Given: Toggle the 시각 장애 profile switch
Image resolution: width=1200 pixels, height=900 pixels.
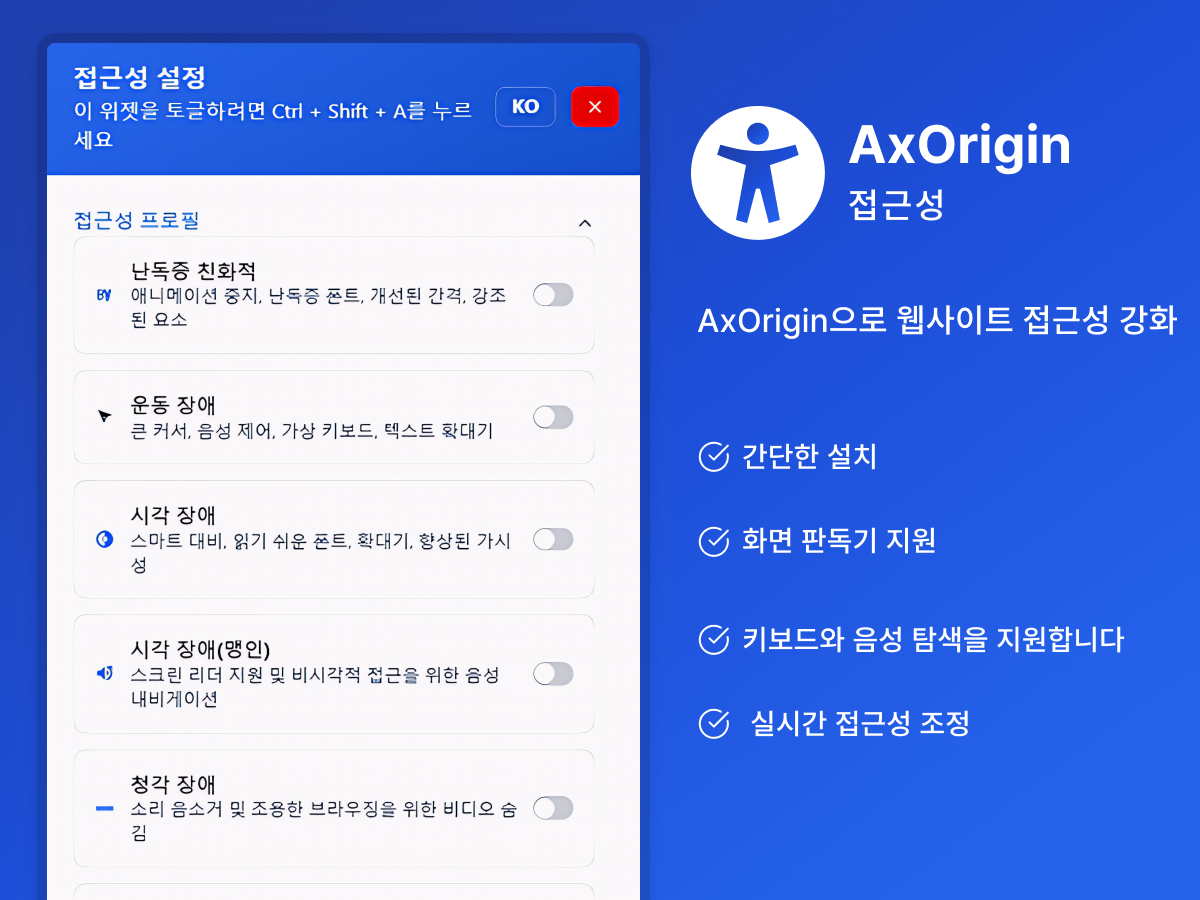Looking at the screenshot, I should (553, 539).
